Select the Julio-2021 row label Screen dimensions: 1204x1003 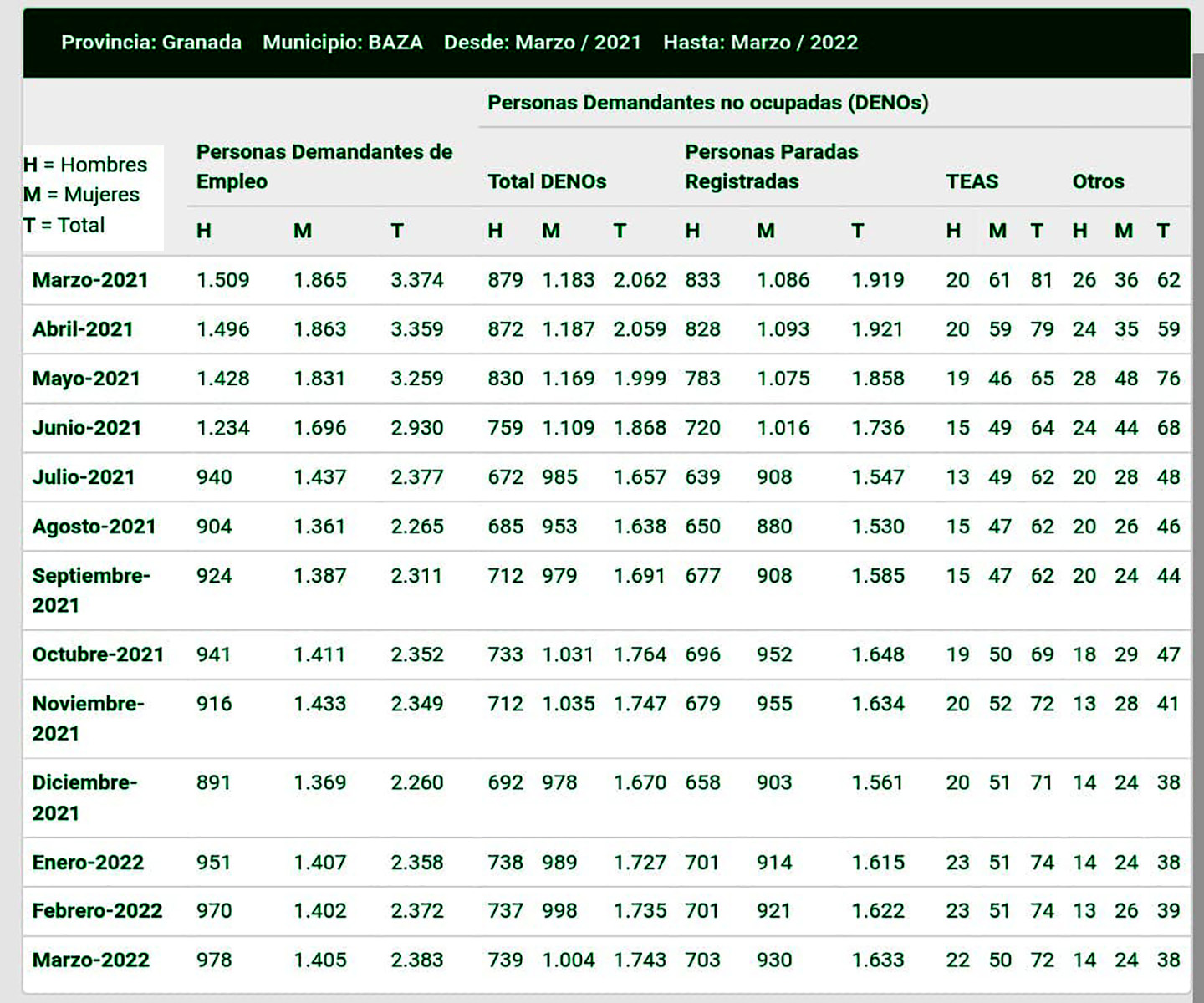coord(84,477)
